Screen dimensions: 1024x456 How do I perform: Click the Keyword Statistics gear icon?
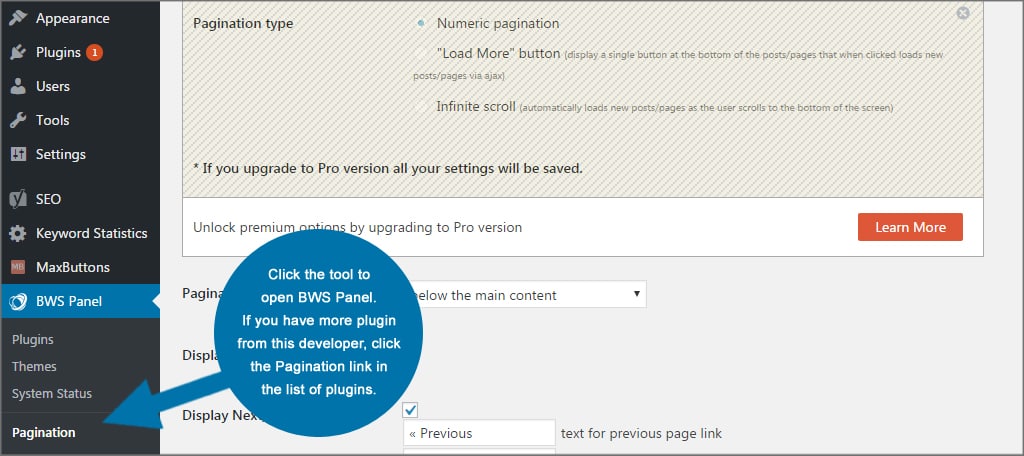click(18, 233)
